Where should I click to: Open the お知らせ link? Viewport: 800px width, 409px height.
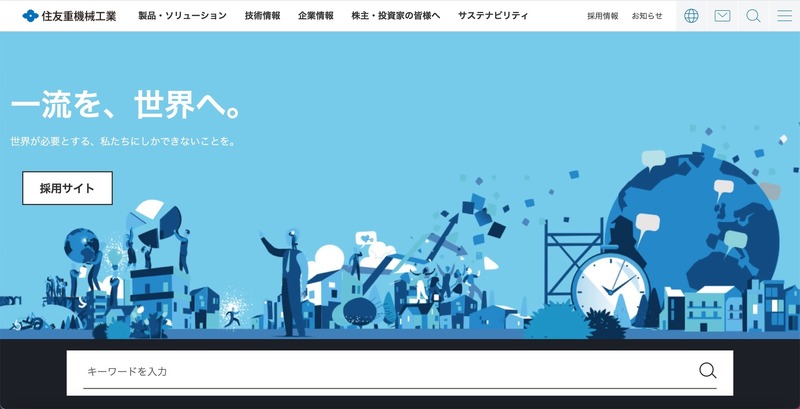tap(647, 16)
